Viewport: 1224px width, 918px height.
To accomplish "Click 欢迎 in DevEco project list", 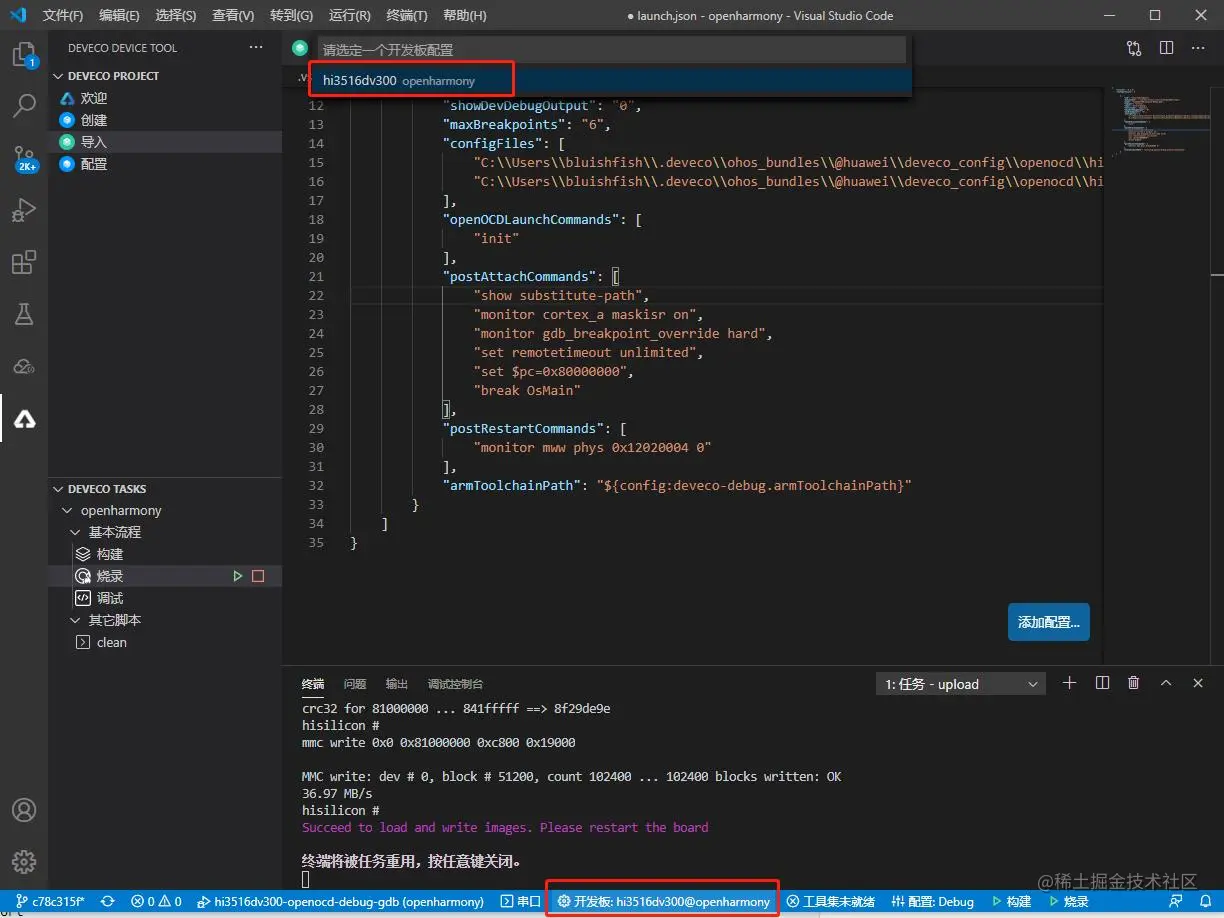I will pyautogui.click(x=94, y=98).
